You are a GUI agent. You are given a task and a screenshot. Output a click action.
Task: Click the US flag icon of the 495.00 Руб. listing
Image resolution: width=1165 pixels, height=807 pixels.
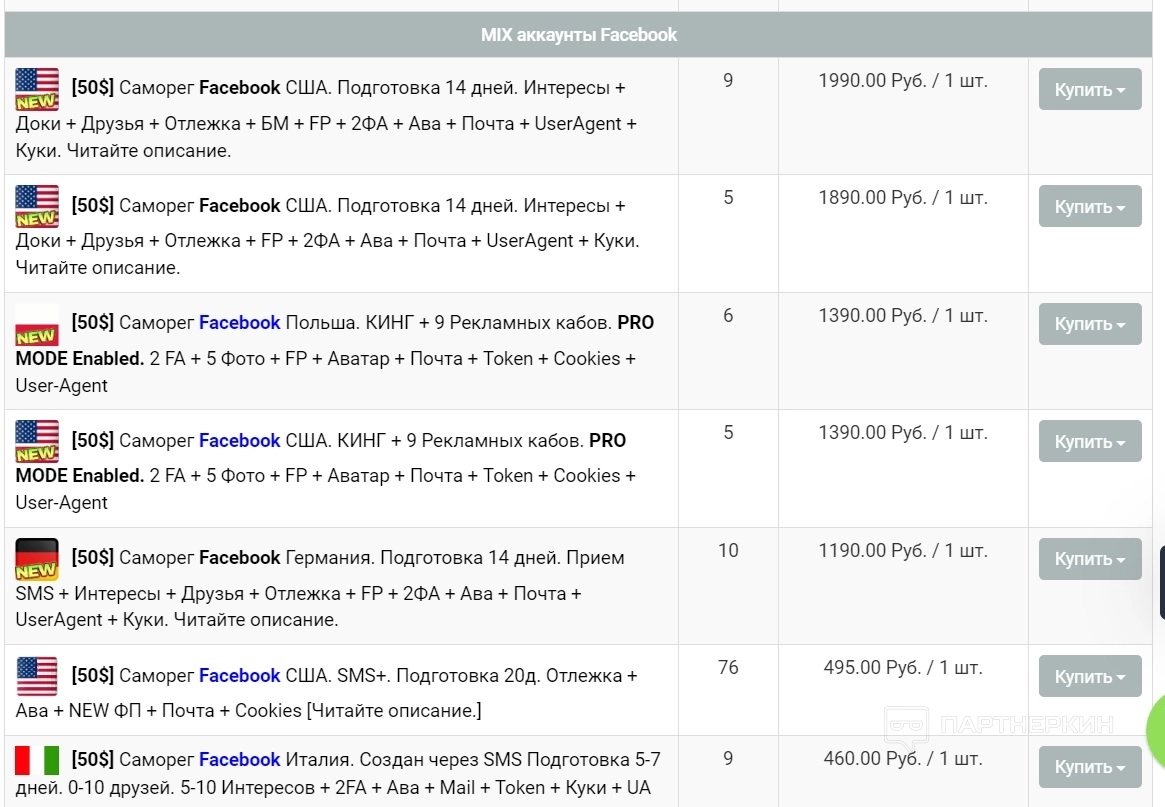[37, 676]
